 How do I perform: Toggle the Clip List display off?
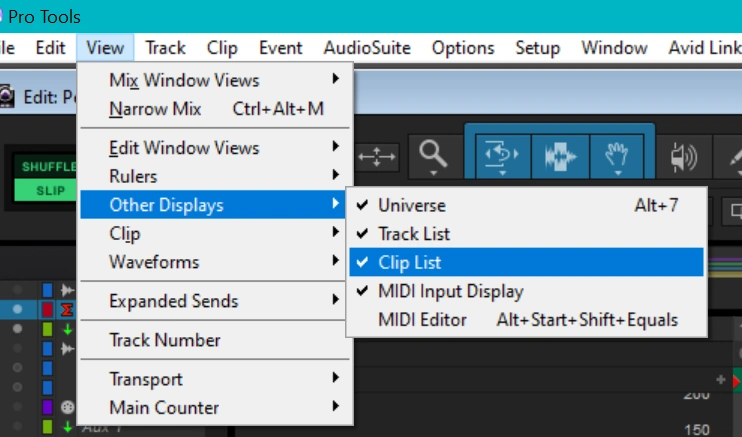click(x=409, y=263)
